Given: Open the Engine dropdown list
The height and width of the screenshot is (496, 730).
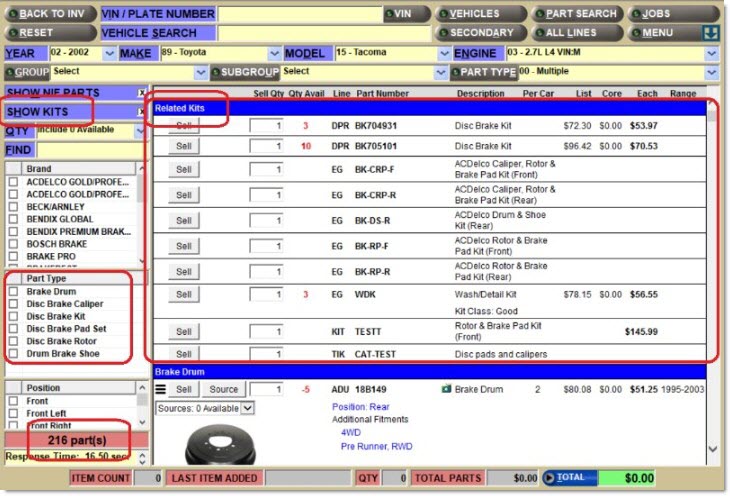Looking at the screenshot, I should point(711,53).
